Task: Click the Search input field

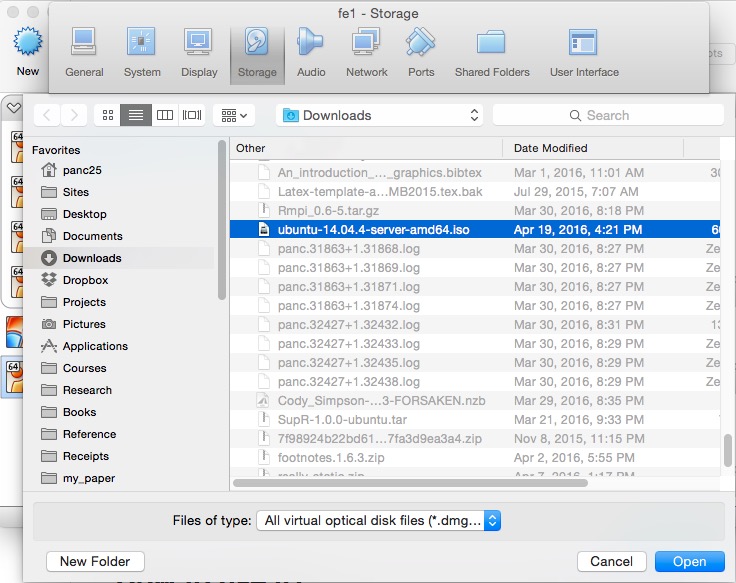Action: [x=607, y=115]
